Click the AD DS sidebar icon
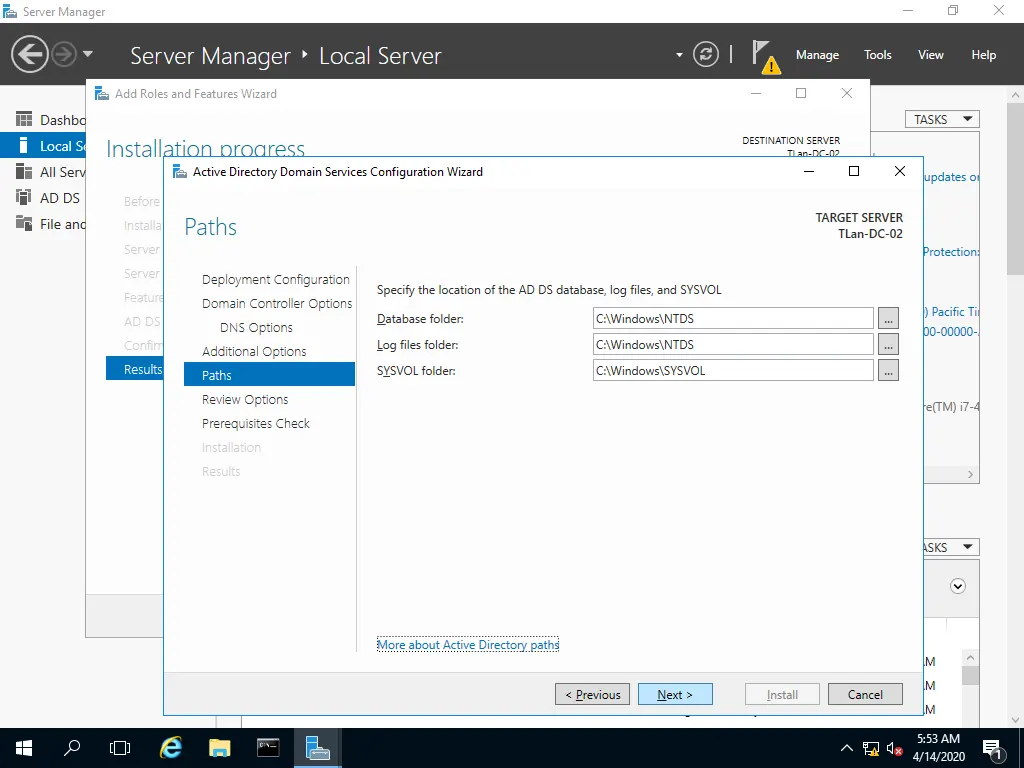 pyautogui.click(x=24, y=197)
